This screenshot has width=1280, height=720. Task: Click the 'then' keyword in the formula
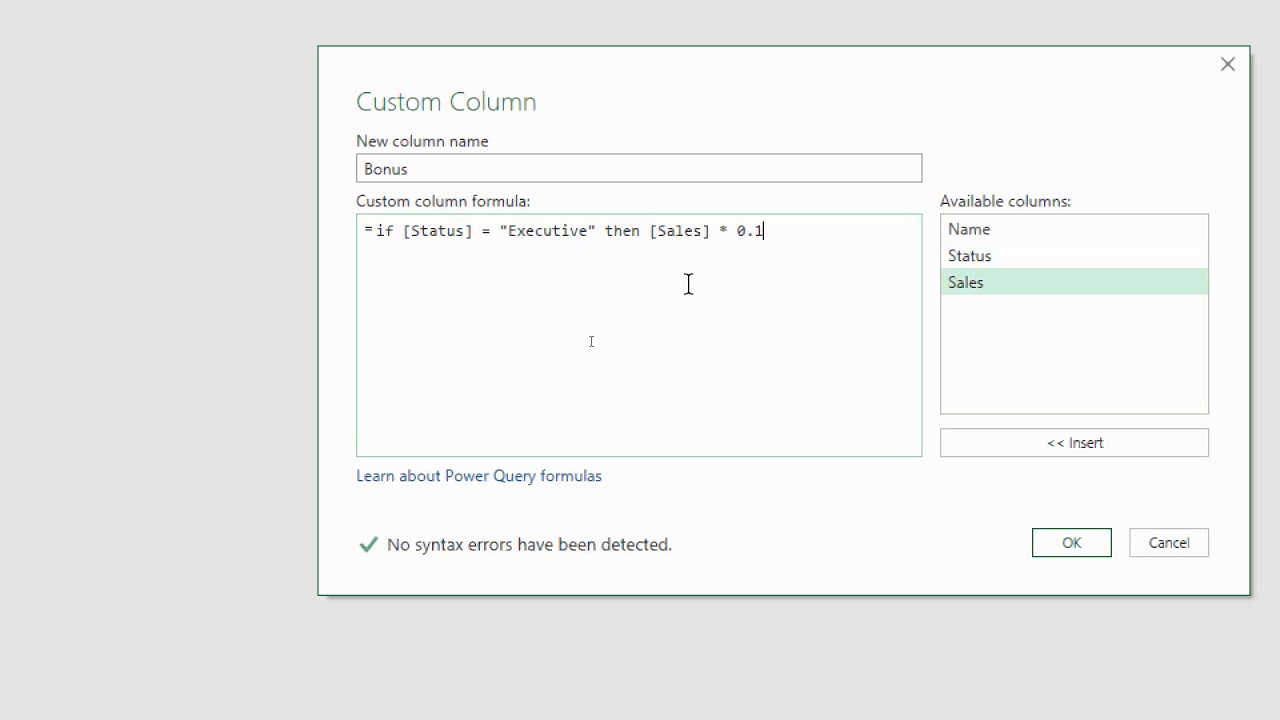(621, 231)
